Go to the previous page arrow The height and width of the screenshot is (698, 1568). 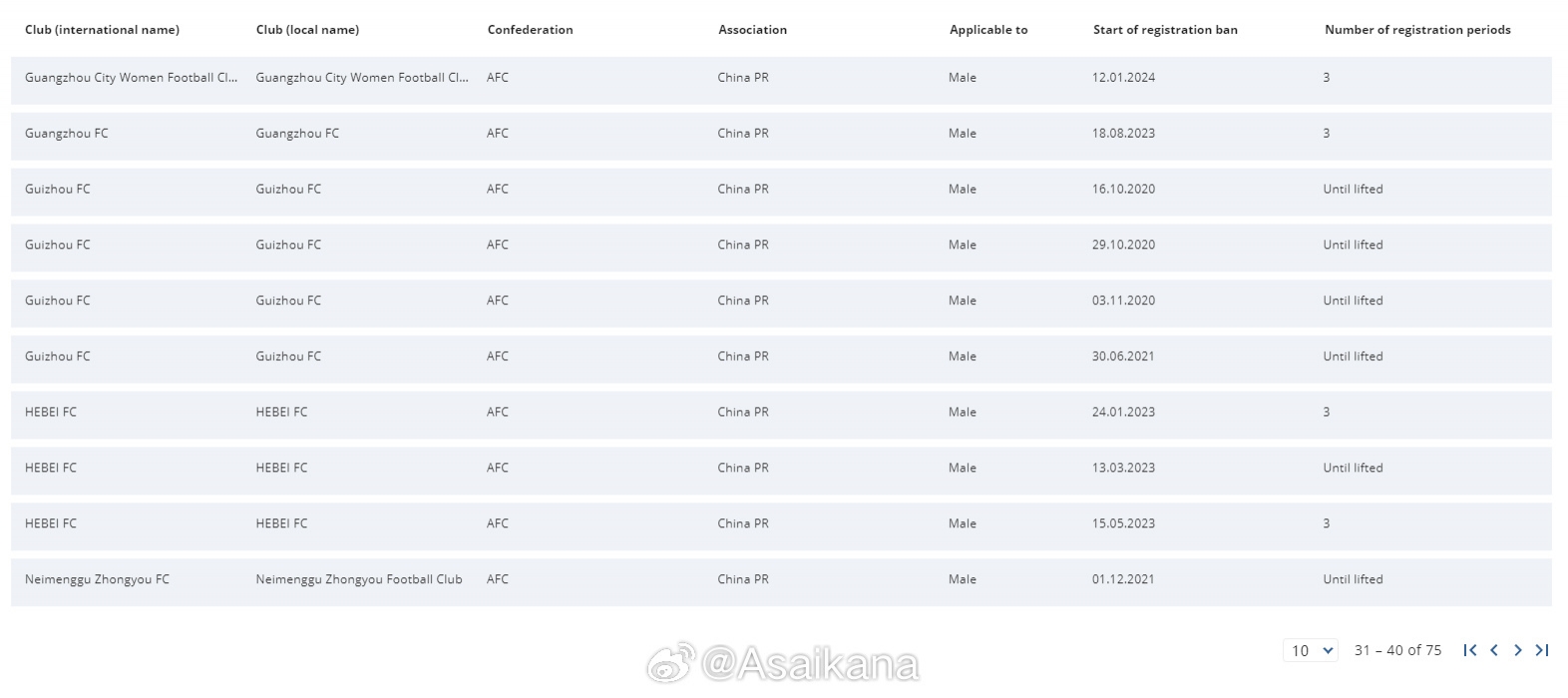pyautogui.click(x=1494, y=650)
